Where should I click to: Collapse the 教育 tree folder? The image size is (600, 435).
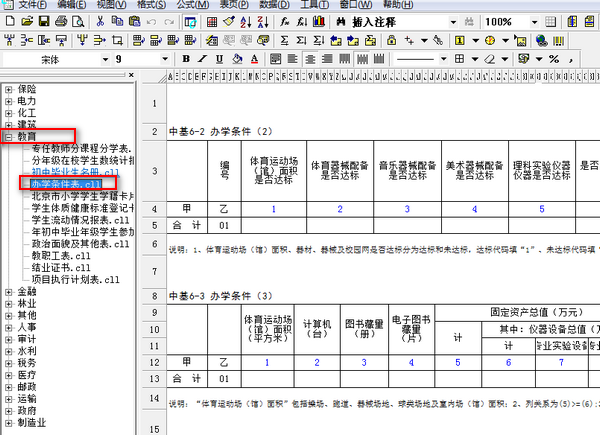pyautogui.click(x=9, y=135)
